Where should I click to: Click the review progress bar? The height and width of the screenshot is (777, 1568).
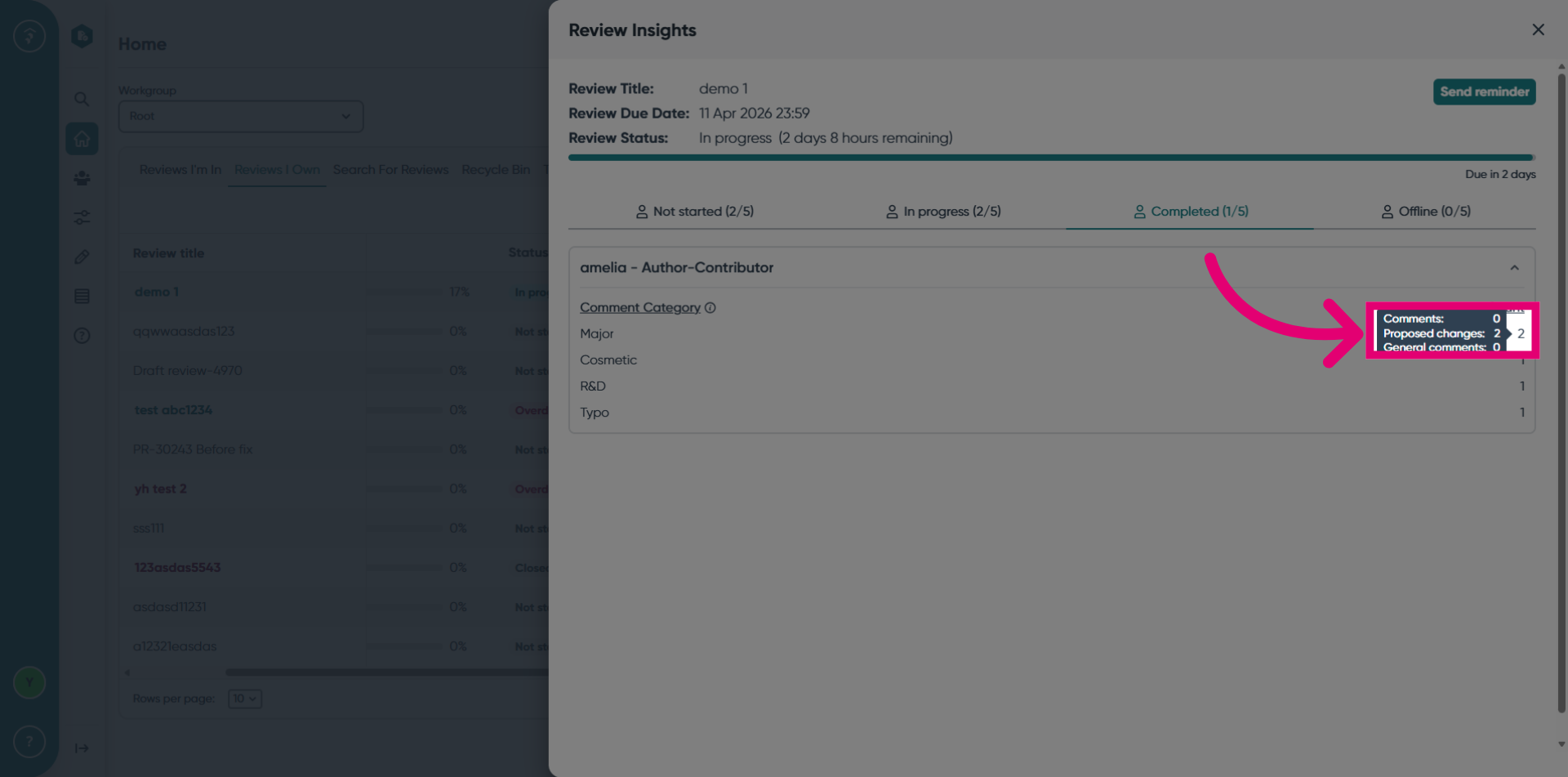coord(1052,158)
